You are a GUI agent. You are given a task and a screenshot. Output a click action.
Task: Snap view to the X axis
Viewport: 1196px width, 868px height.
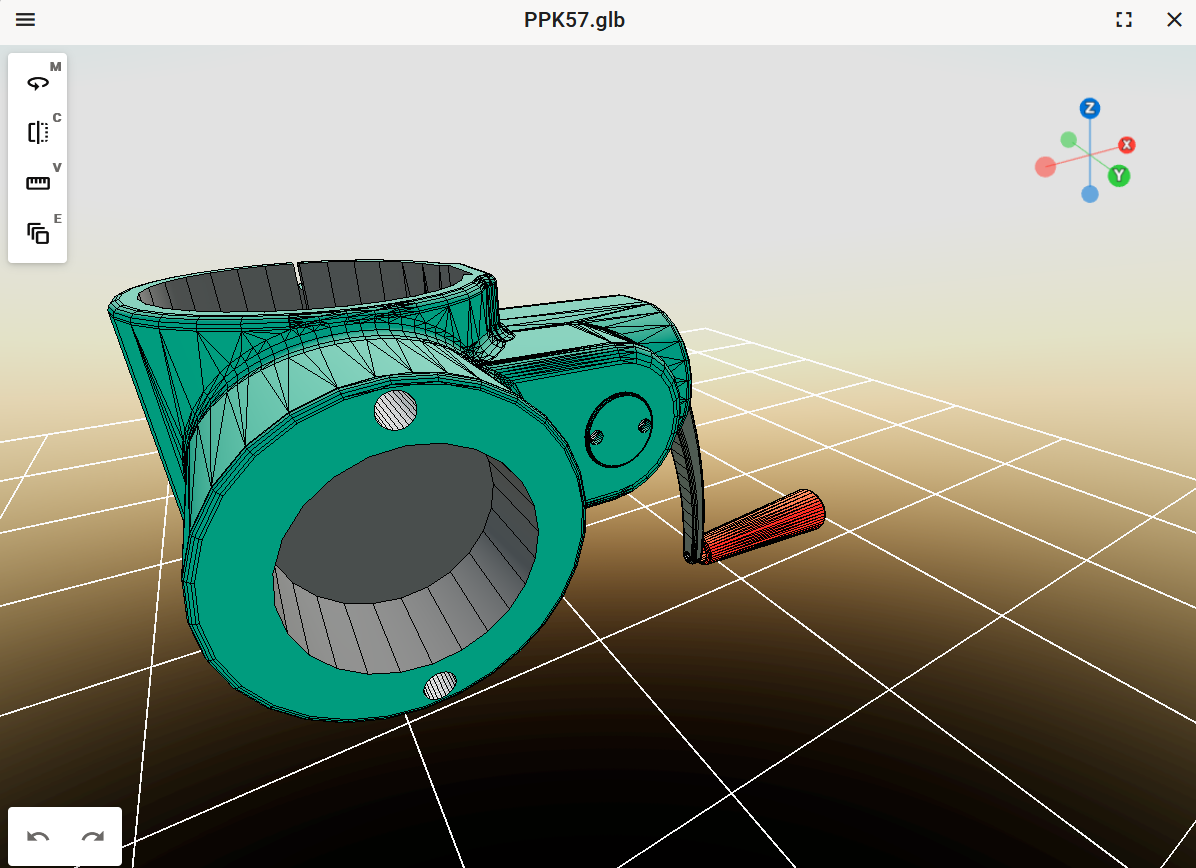click(1127, 145)
